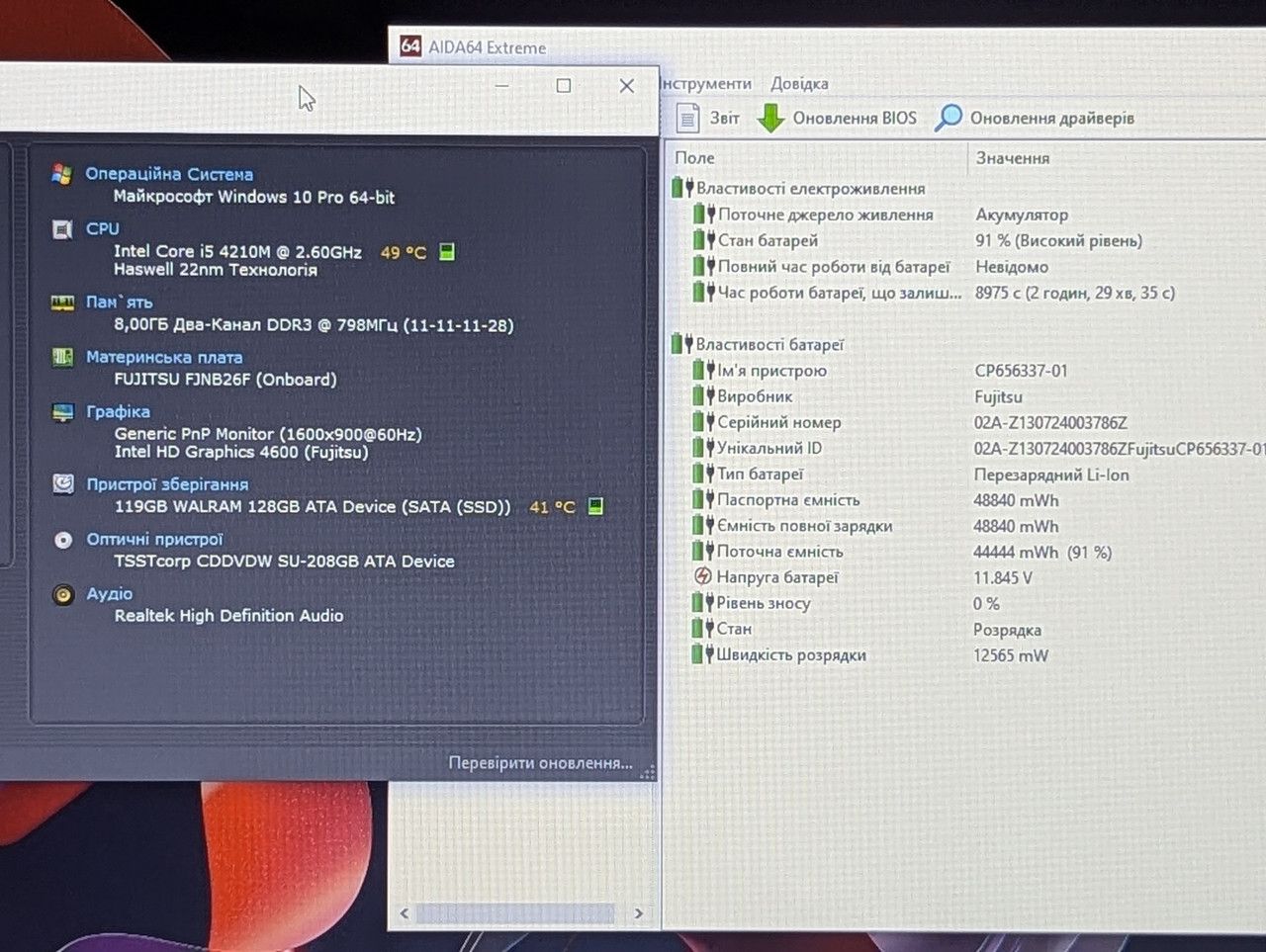
Task: Click the Материнська плата icon
Action: pyautogui.click(x=62, y=357)
